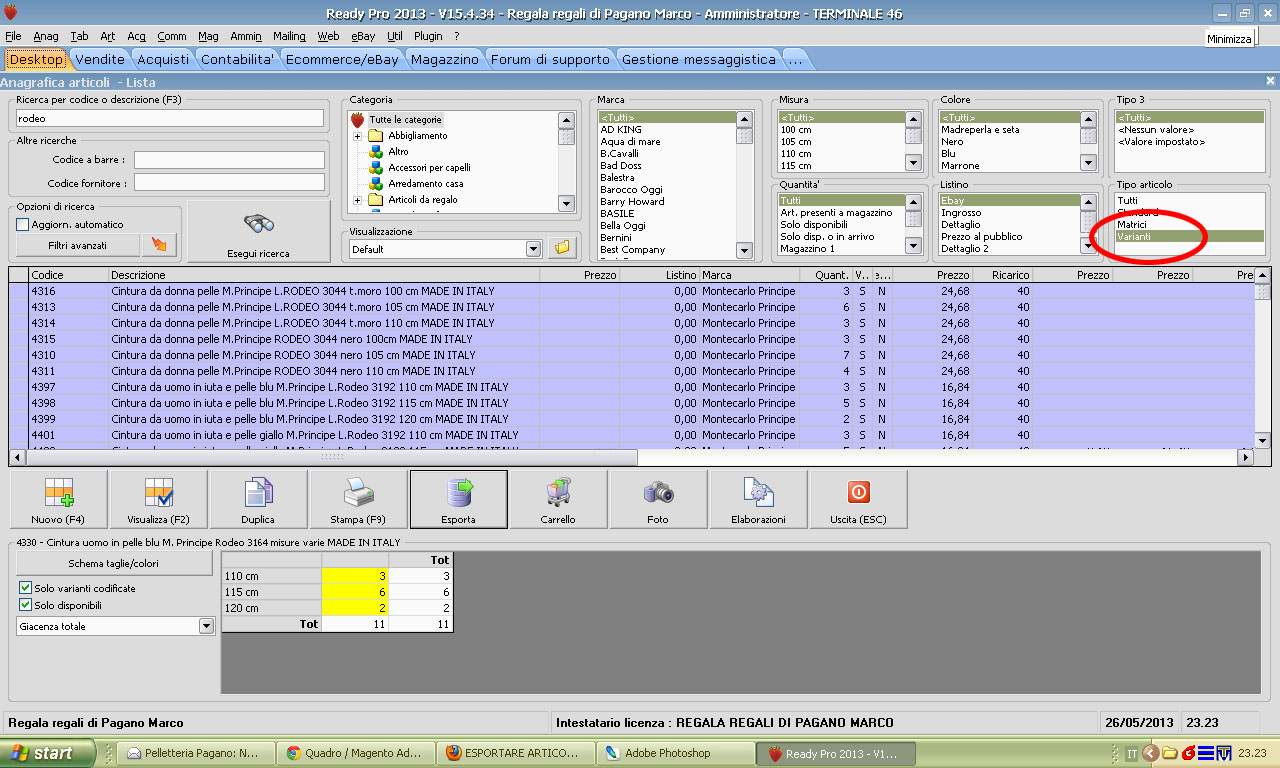Click the Marca list scroll-down arrow
This screenshot has height=768, width=1280.
pyautogui.click(x=744, y=250)
